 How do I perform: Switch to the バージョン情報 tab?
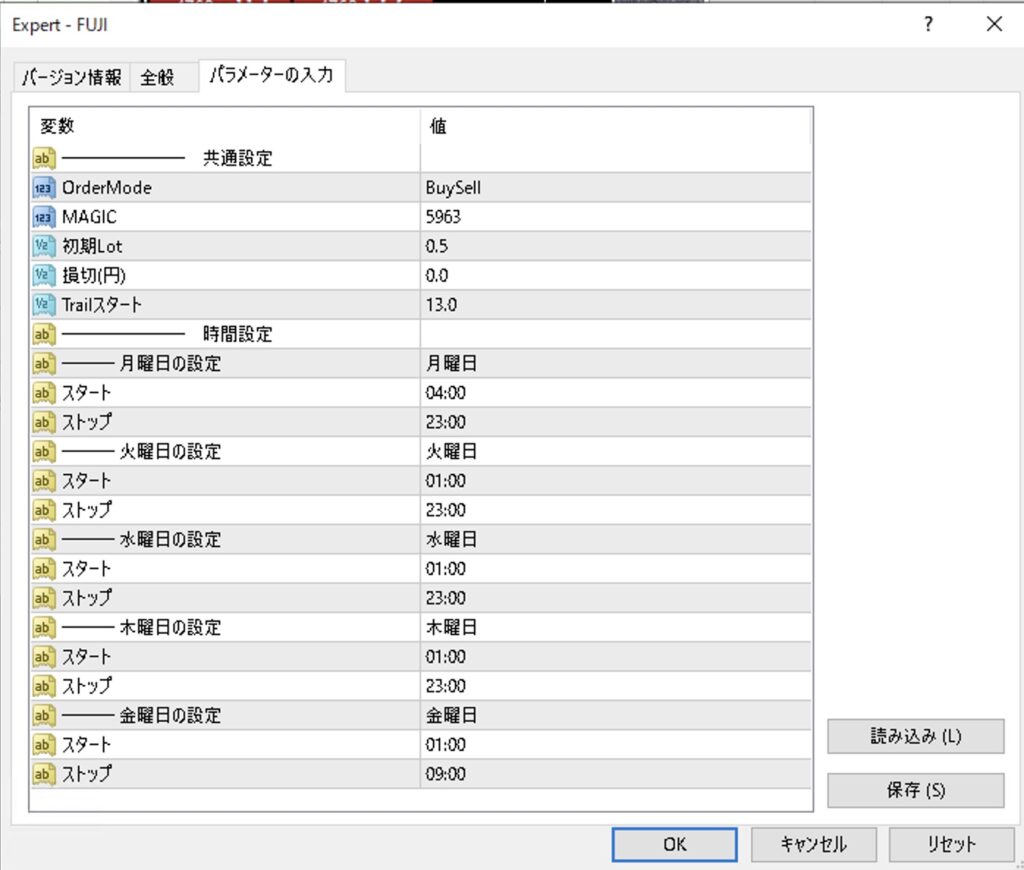(x=72, y=78)
